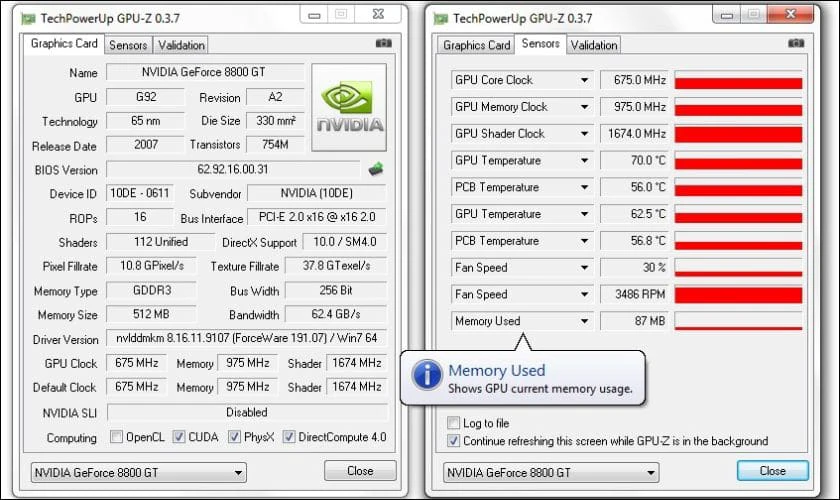Screen dimensions: 840x500
Task: Click the 112 Unified shaders value
Action: point(160,242)
